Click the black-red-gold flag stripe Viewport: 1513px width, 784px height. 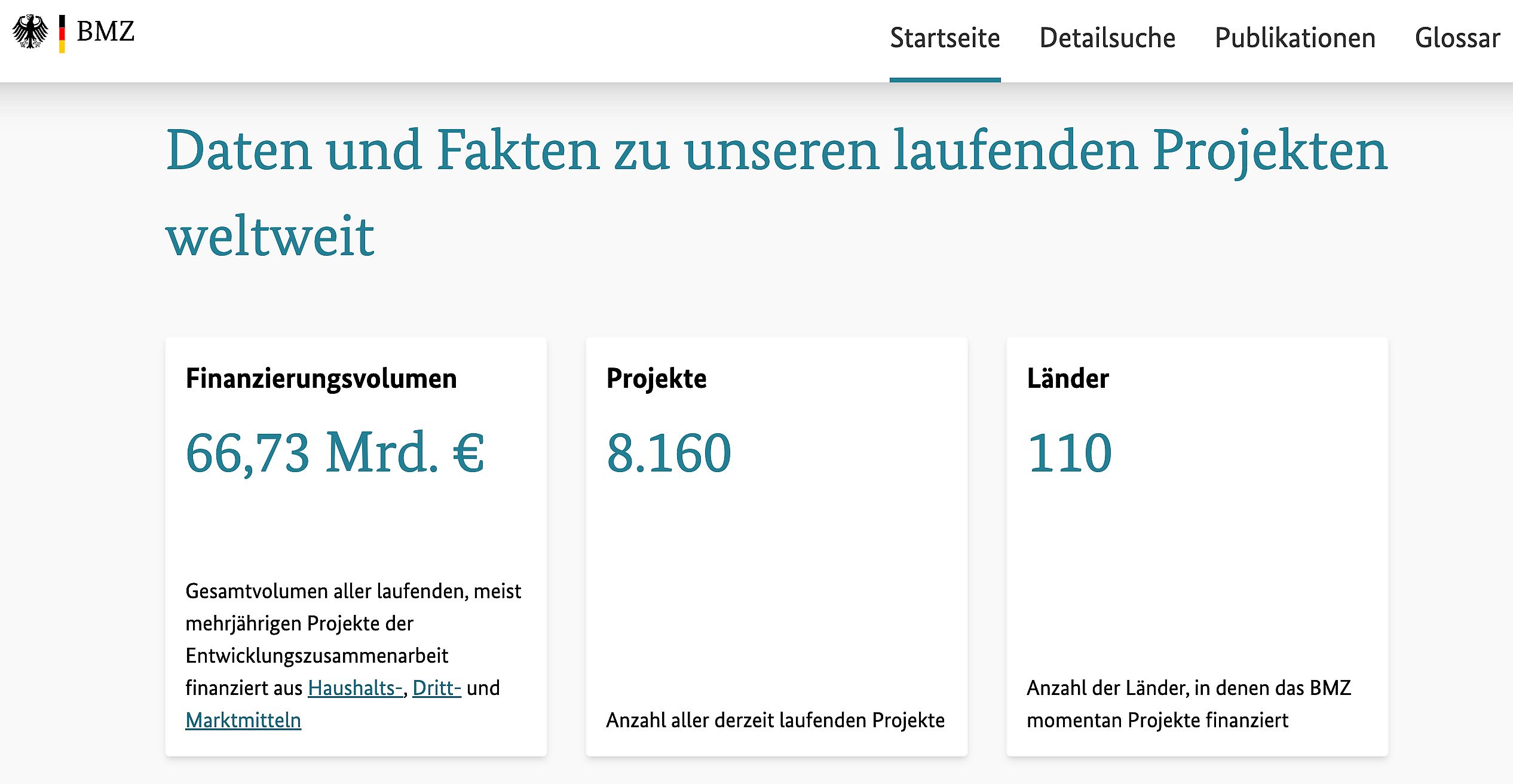coord(62,33)
